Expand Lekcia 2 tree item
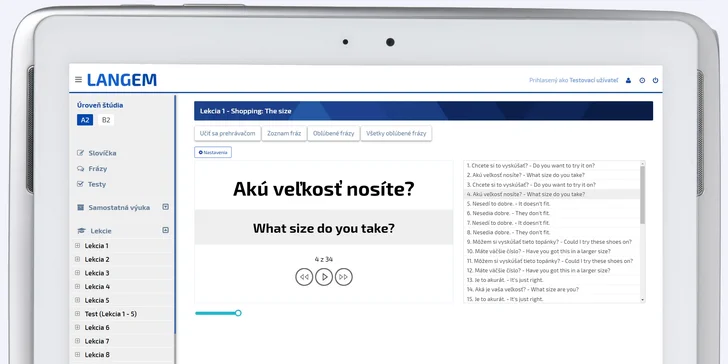The height and width of the screenshot is (364, 728). [x=78, y=259]
